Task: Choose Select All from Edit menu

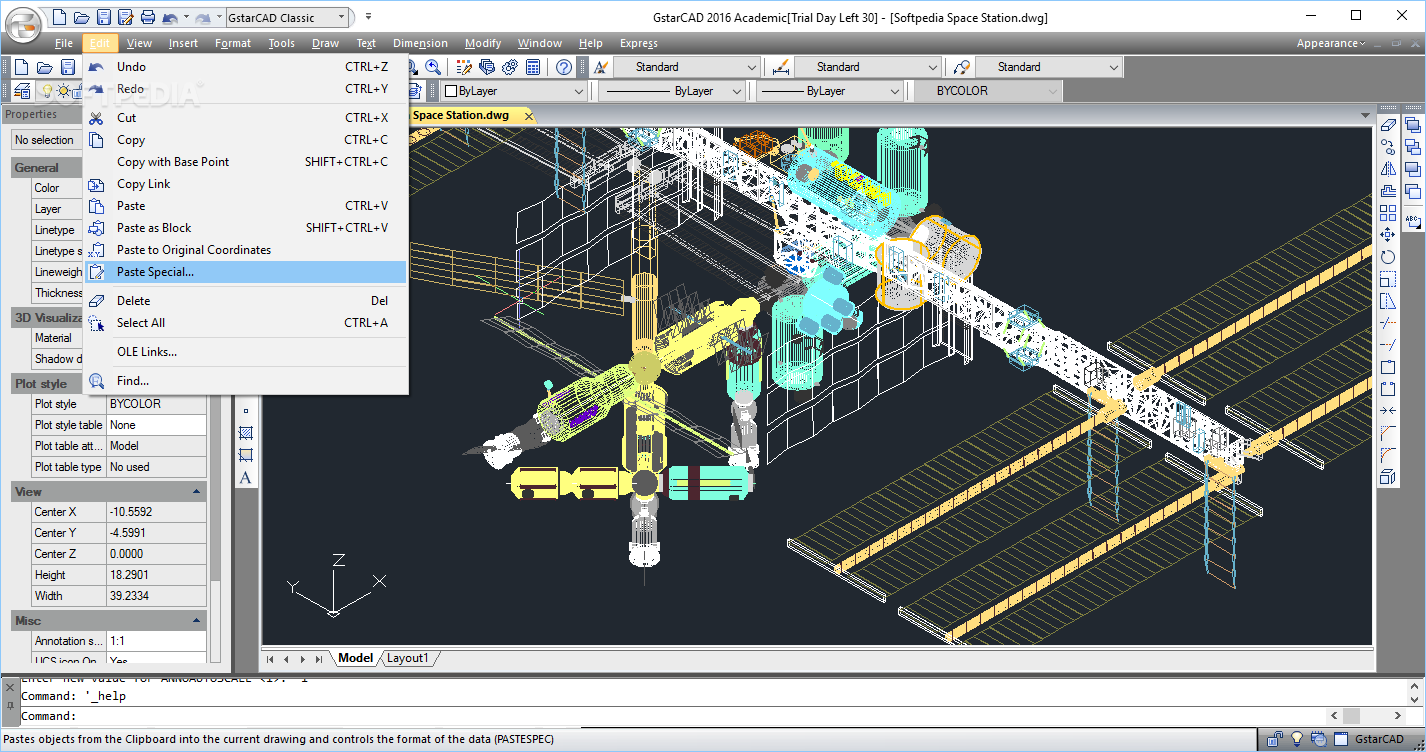Action: [x=246, y=323]
